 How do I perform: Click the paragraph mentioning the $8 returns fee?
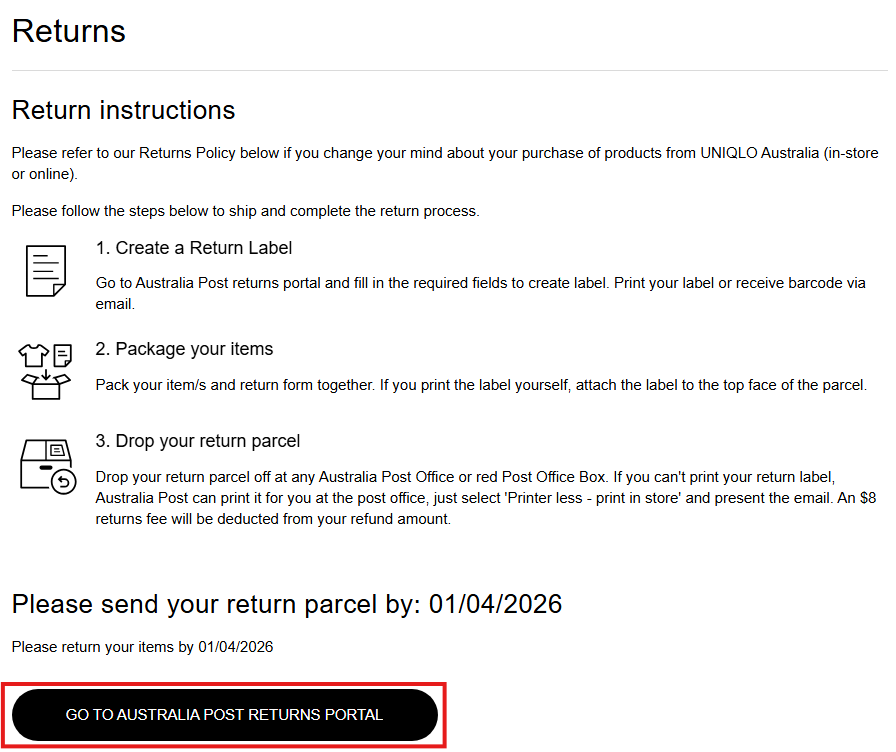click(x=480, y=498)
